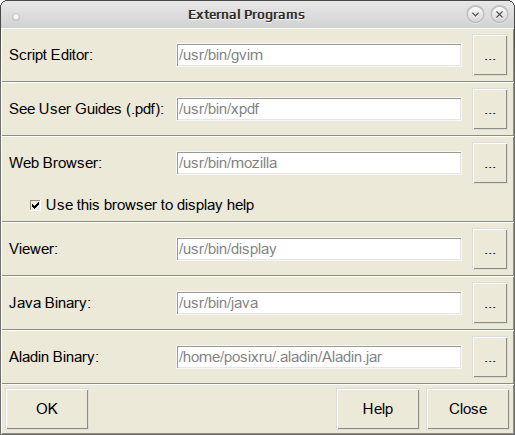Click the Web Browser path field
Viewport: 515px width, 435px height.
click(319, 163)
